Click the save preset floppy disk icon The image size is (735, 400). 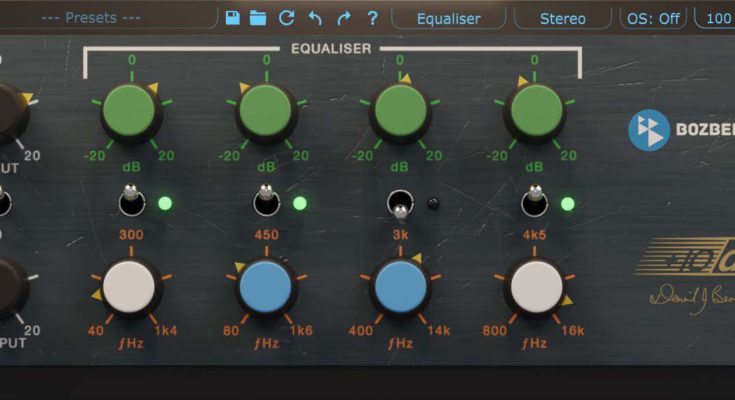tap(232, 18)
